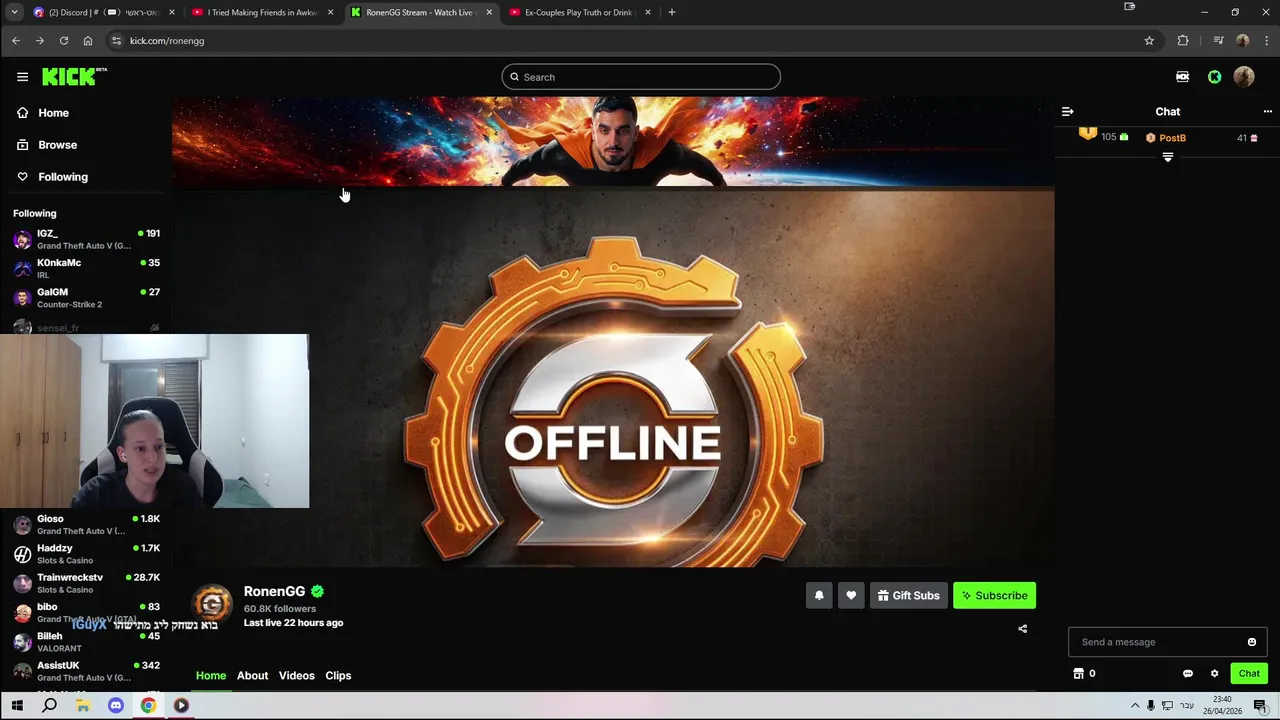Screen dimensions: 1280x720
Task: Click the browser forward arrow
Action: (40, 41)
